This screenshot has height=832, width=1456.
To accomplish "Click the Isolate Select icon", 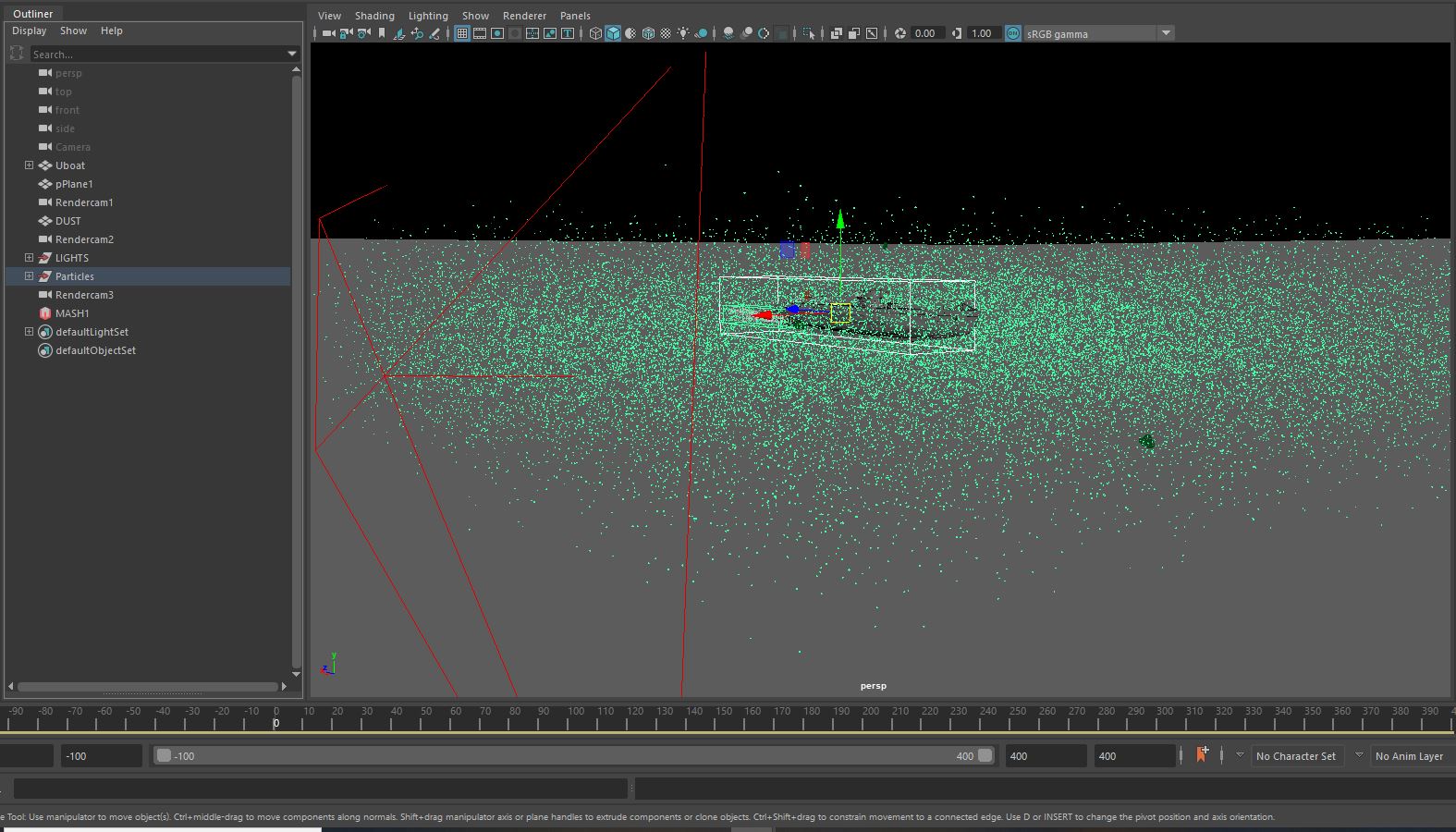I will click(809, 33).
